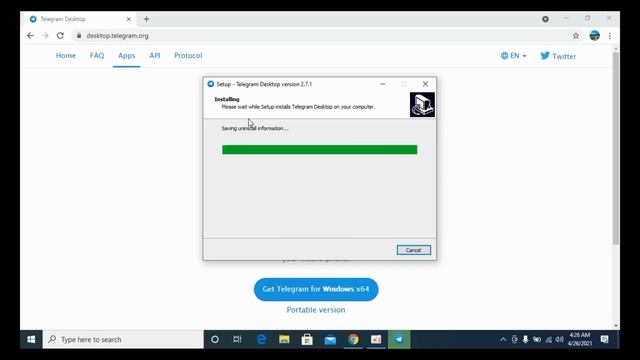Screen dimensions: 640x360
Task: Cancel the Telegram Desktop installation
Action: click(413, 250)
